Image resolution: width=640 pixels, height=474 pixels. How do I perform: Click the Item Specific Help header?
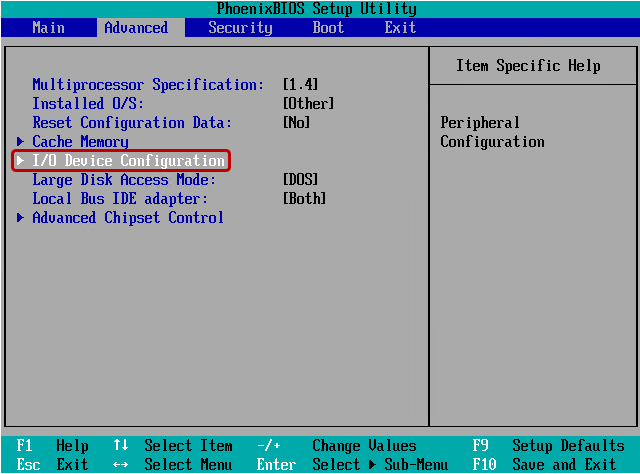click(528, 66)
